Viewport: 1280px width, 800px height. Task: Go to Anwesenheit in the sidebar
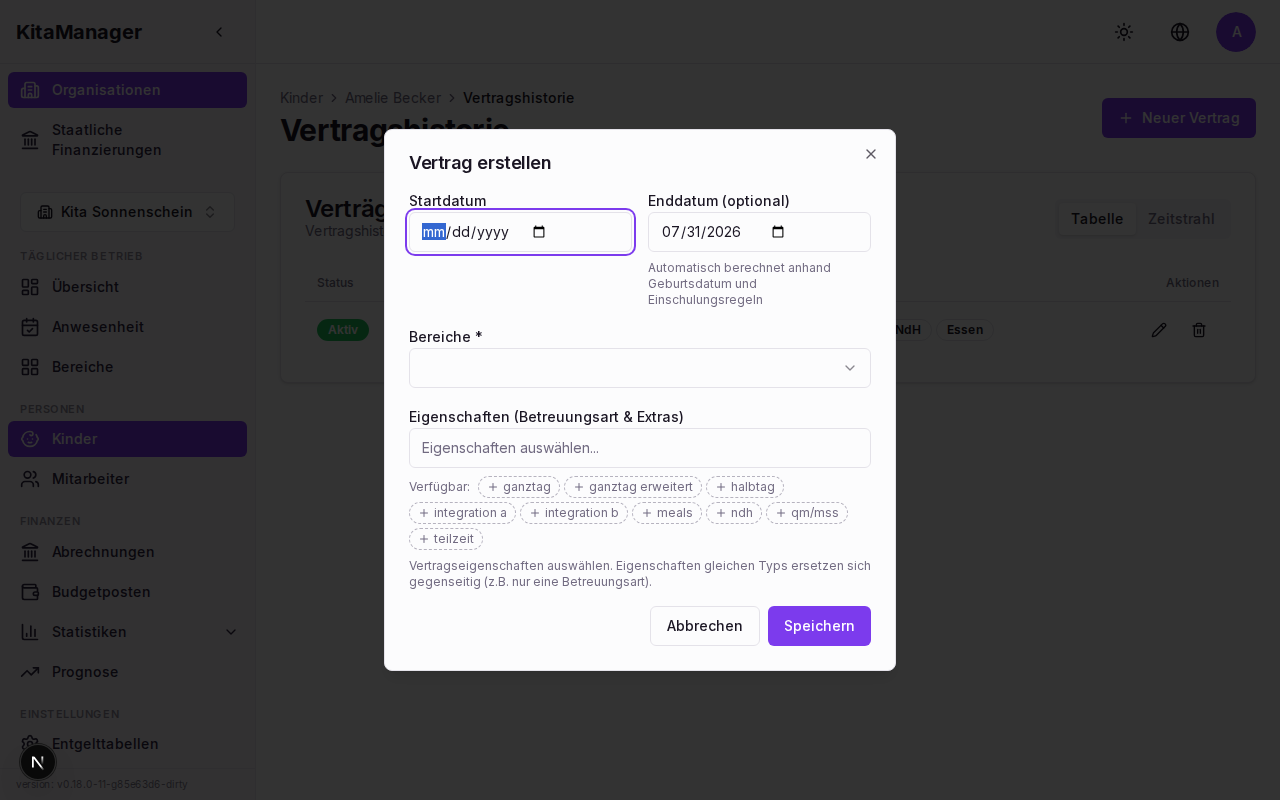point(98,327)
